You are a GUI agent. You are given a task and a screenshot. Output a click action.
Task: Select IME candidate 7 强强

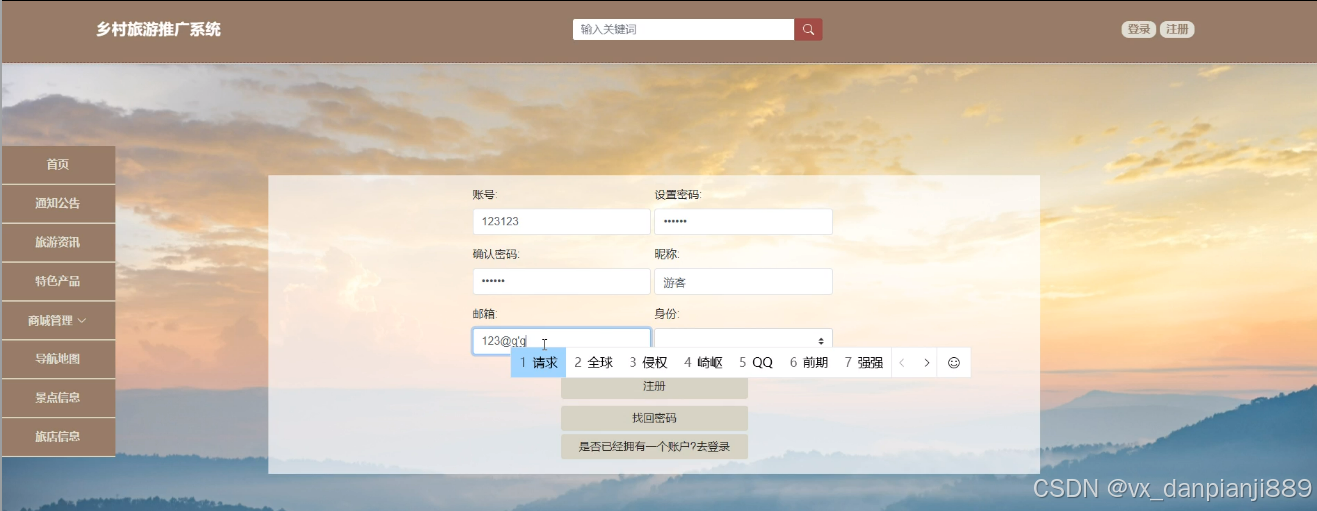(x=863, y=363)
